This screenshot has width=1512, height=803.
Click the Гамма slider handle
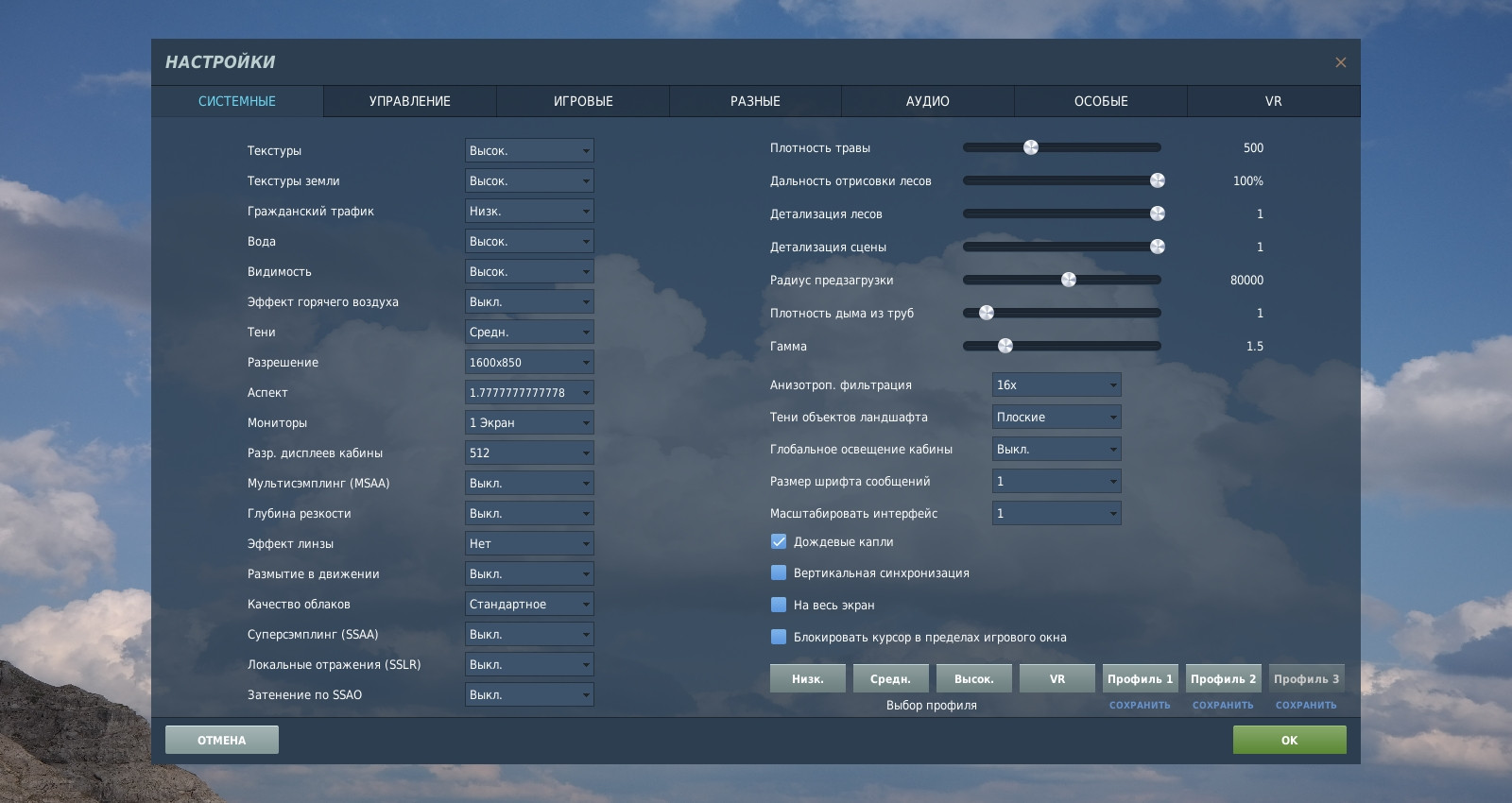(x=1005, y=346)
